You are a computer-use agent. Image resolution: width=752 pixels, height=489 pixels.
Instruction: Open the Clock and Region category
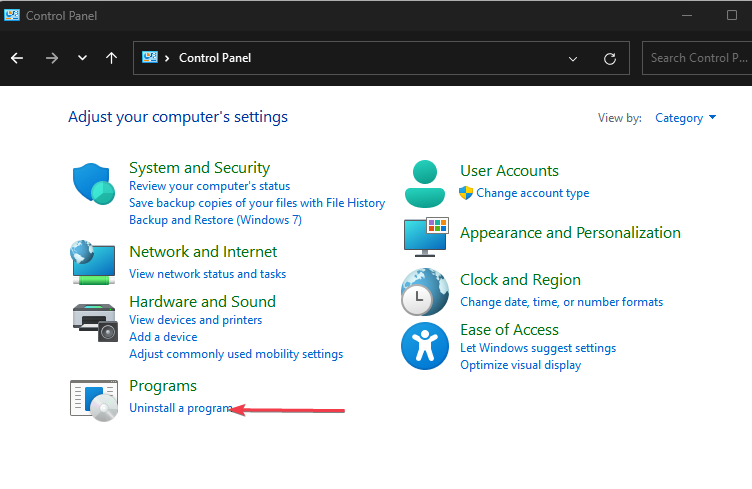pyautogui.click(x=520, y=279)
